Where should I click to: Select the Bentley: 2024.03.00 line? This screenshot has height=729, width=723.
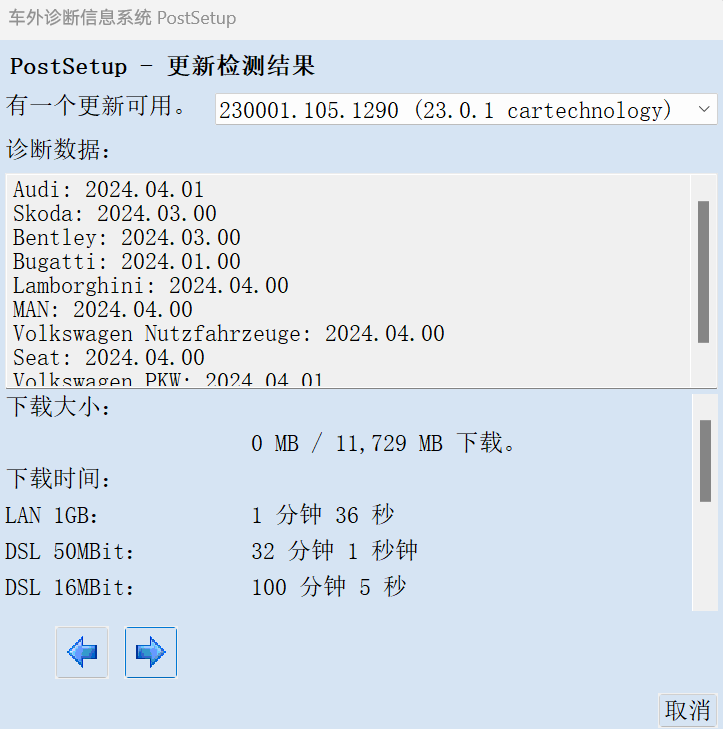(126, 238)
